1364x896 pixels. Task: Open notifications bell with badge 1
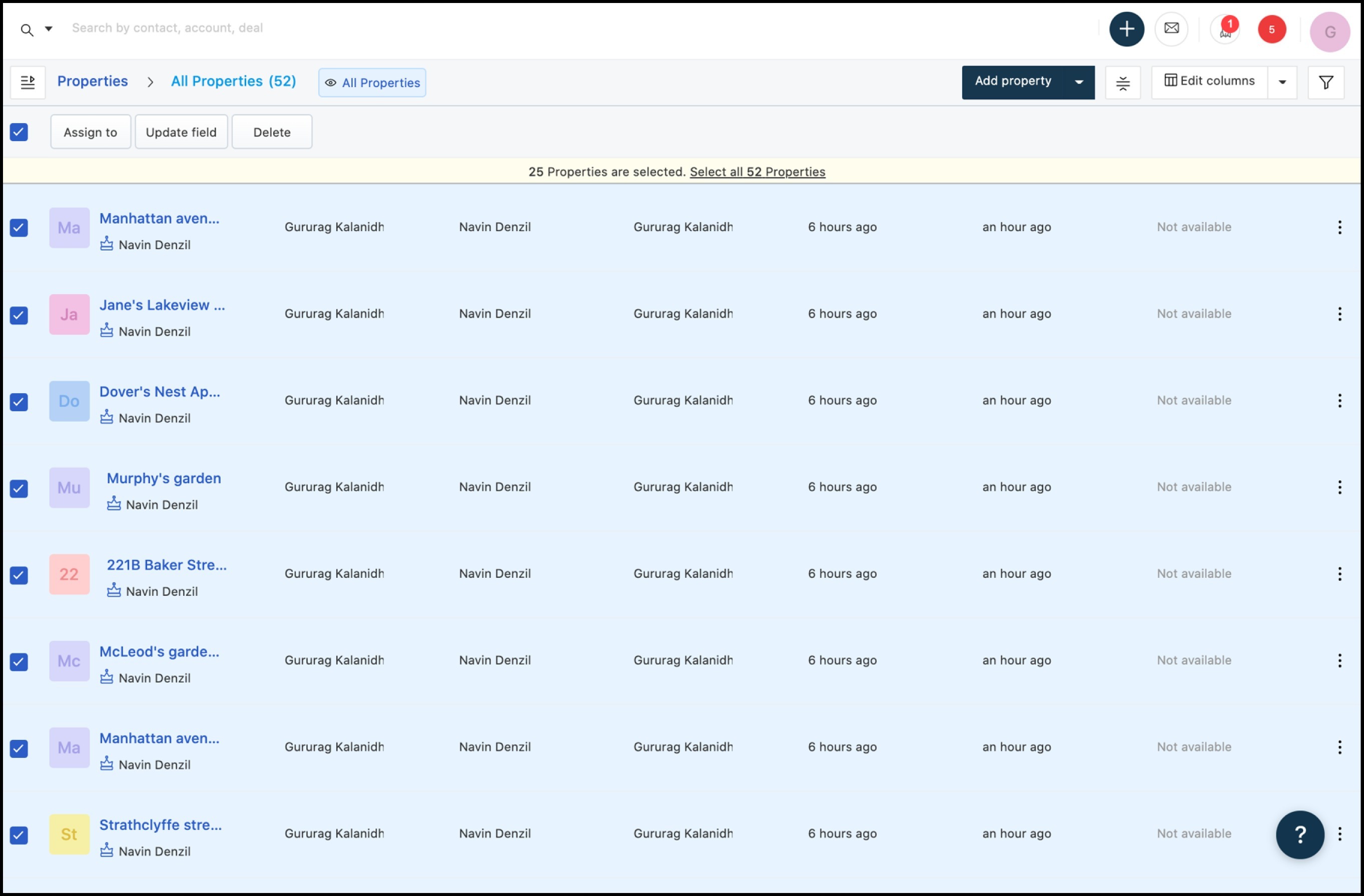[1225, 30]
